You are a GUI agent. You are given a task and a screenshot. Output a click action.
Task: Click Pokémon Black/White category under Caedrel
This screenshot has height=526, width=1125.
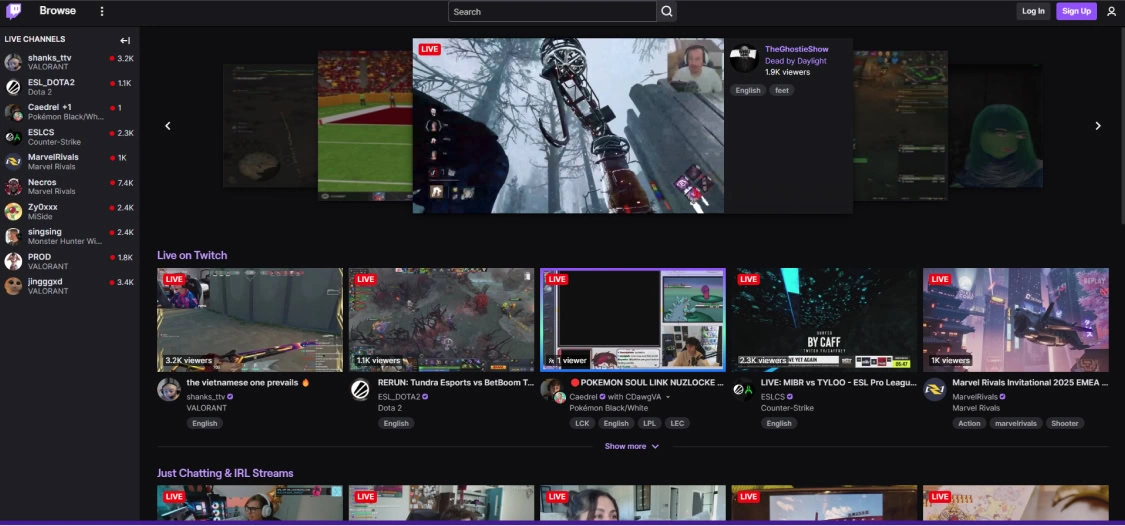[608, 408]
